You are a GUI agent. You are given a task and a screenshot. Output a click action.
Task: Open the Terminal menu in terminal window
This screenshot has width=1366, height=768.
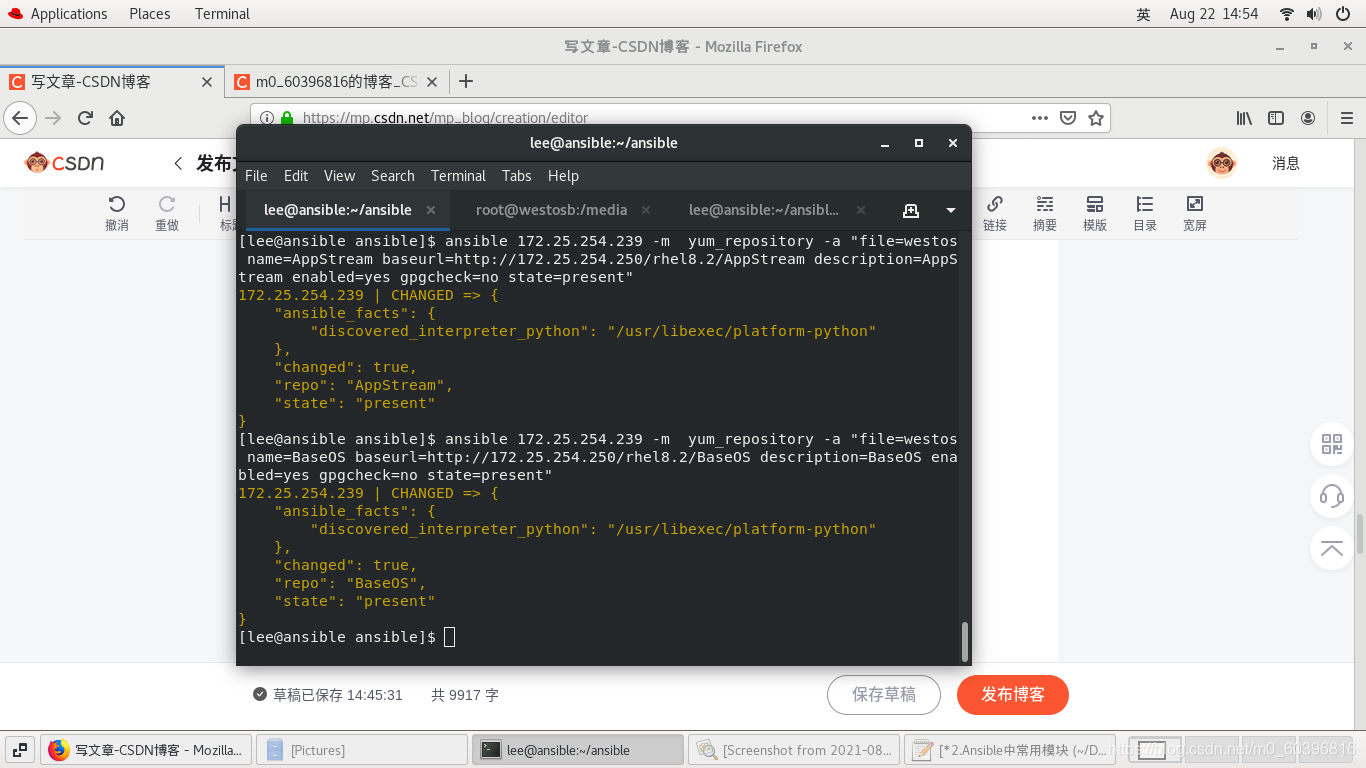pyautogui.click(x=458, y=175)
